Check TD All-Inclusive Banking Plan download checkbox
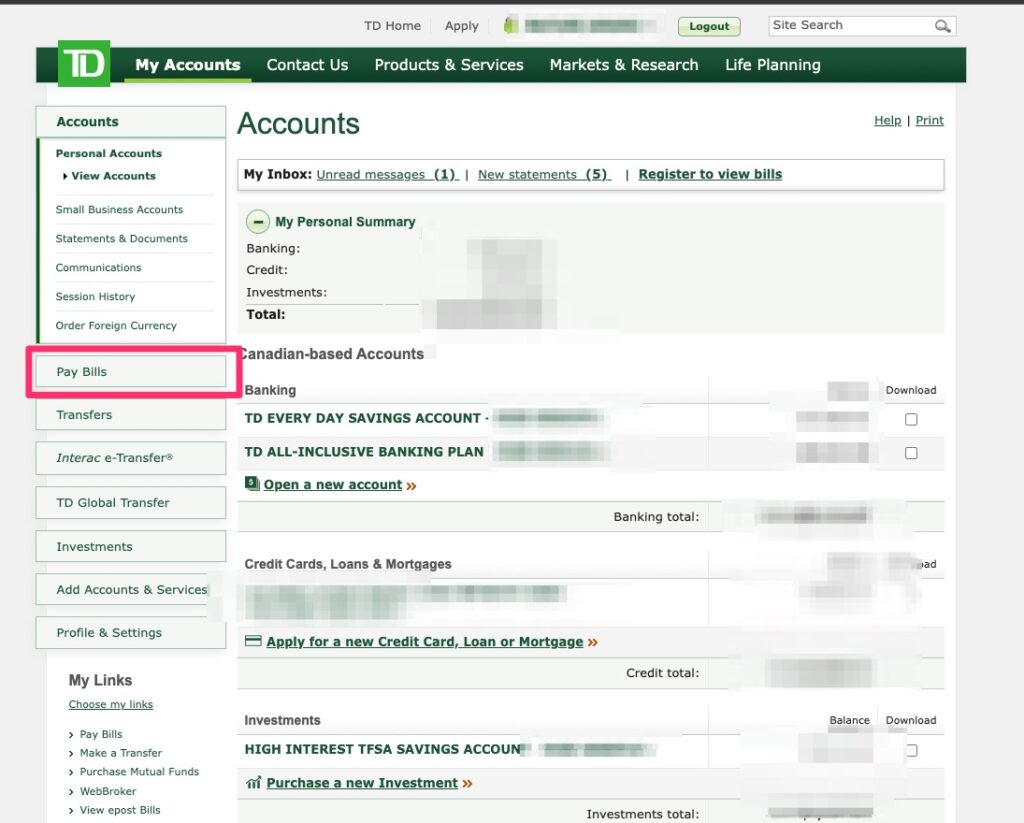1024x823 pixels. [x=911, y=453]
